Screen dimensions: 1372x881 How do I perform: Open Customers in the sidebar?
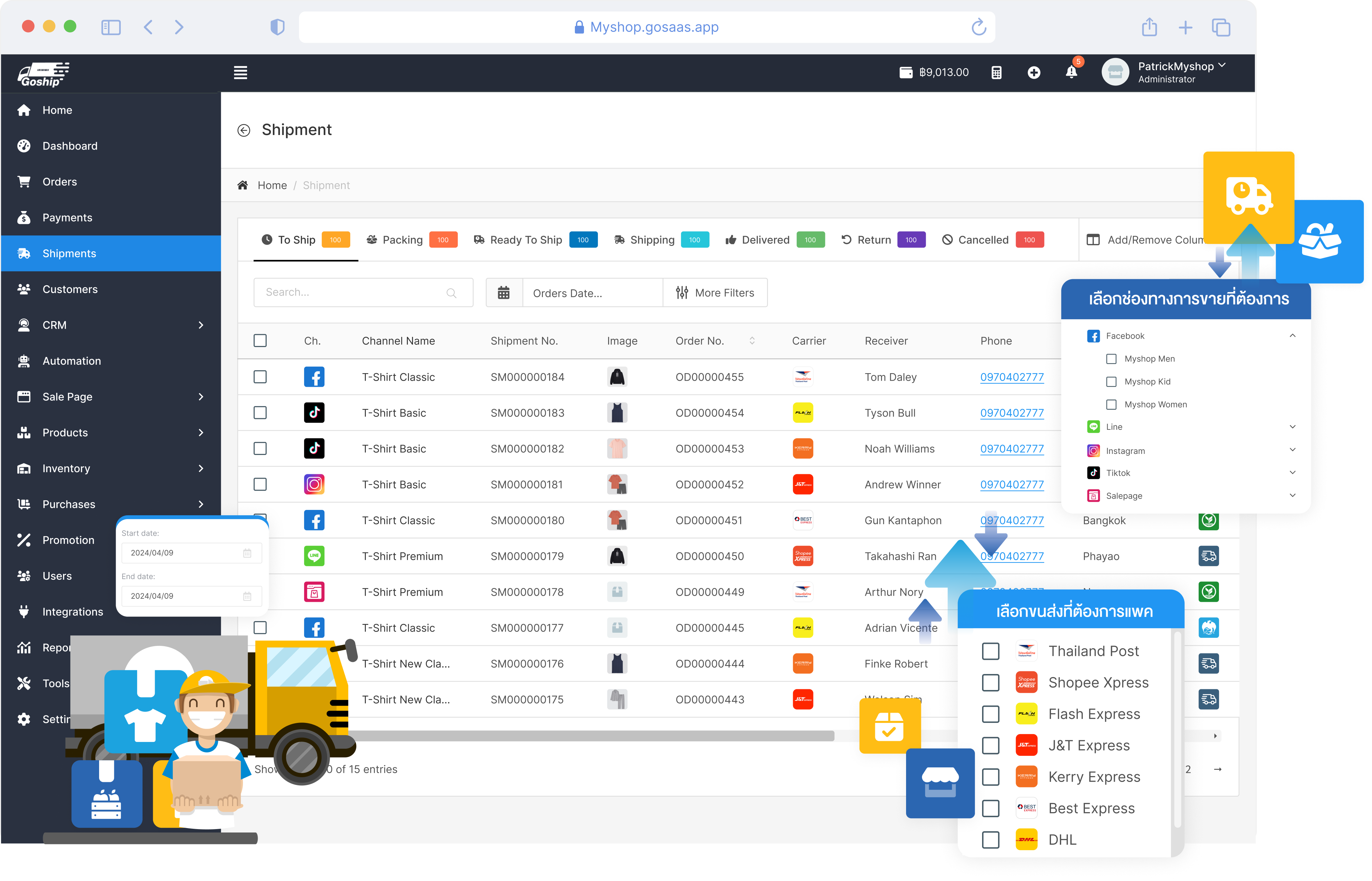tap(111, 289)
